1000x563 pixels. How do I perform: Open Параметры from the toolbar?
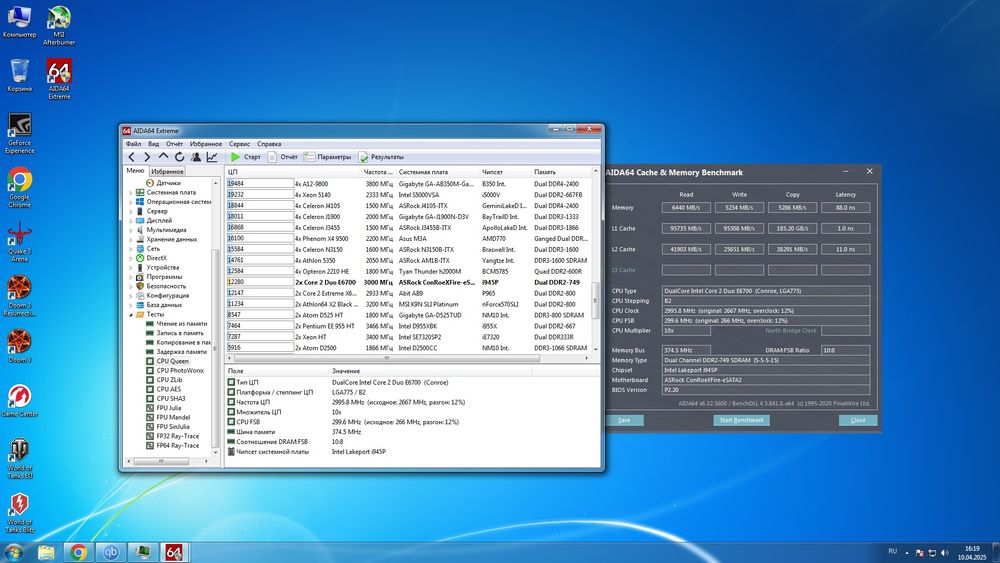(x=329, y=157)
